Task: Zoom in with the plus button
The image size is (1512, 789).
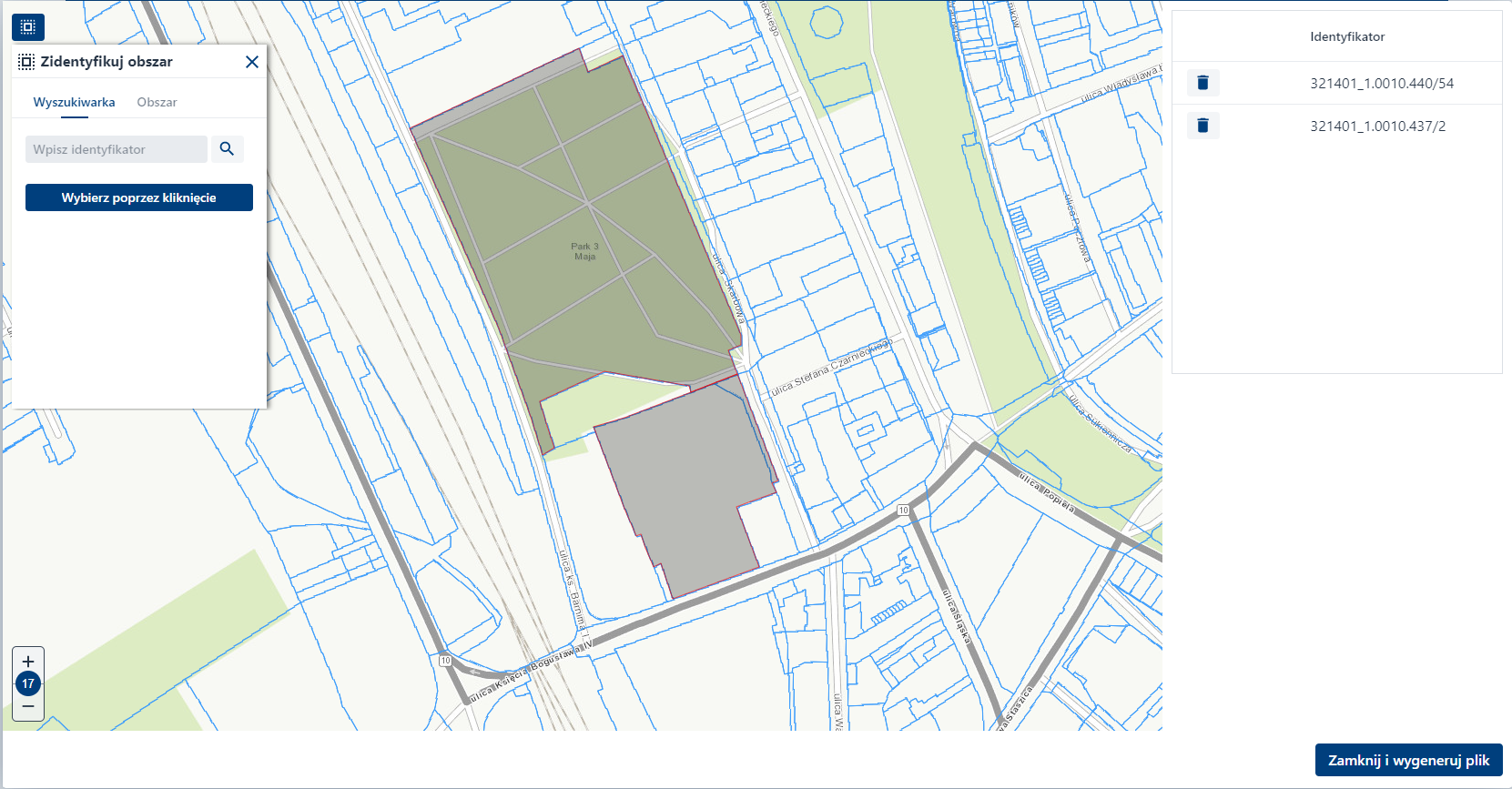Action: pyautogui.click(x=28, y=662)
